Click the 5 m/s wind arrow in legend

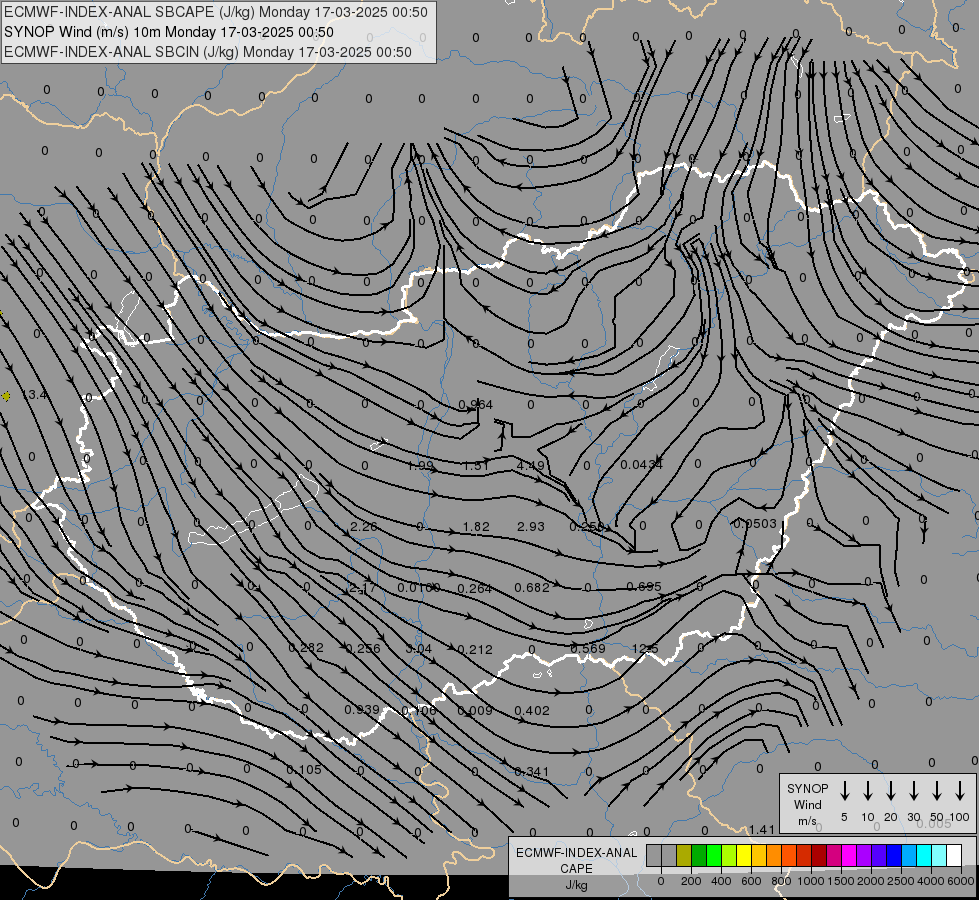click(844, 791)
